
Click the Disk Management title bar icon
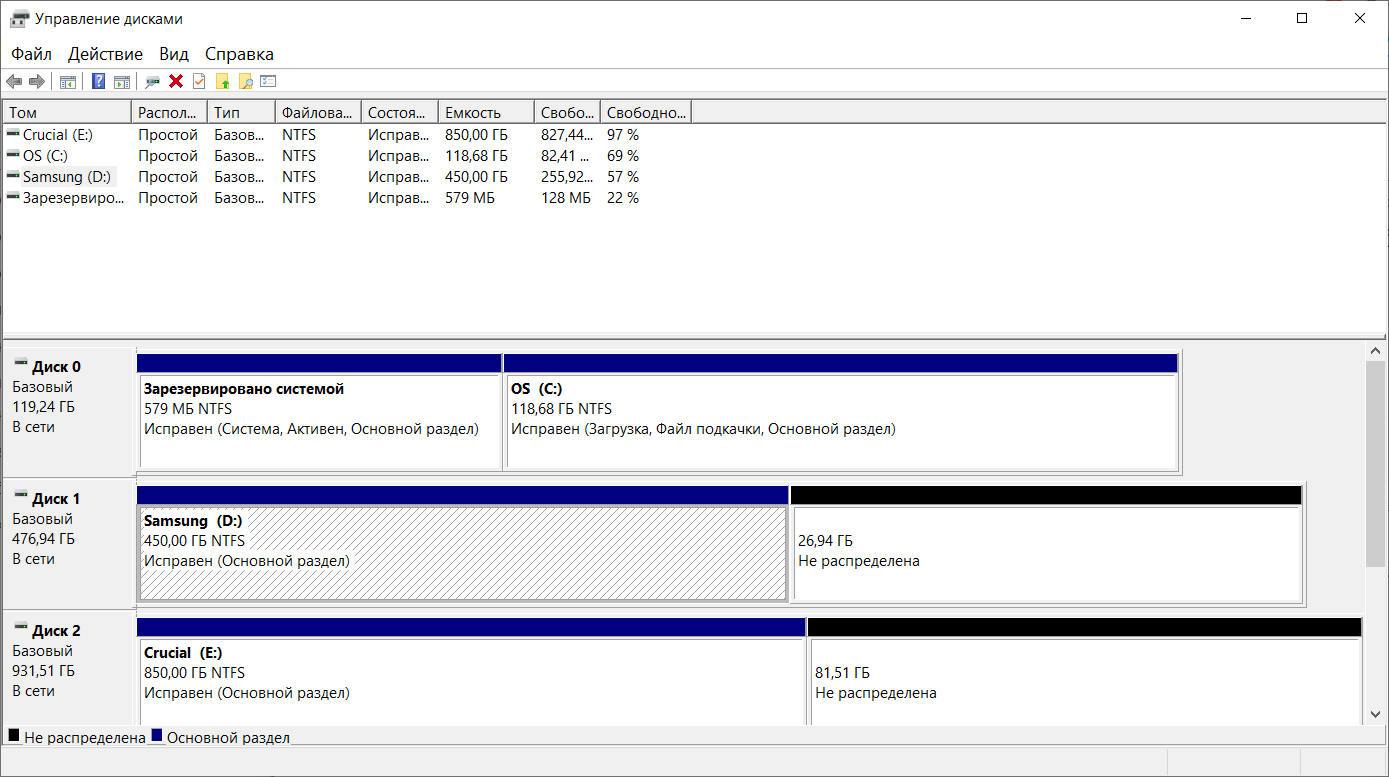click(19, 18)
